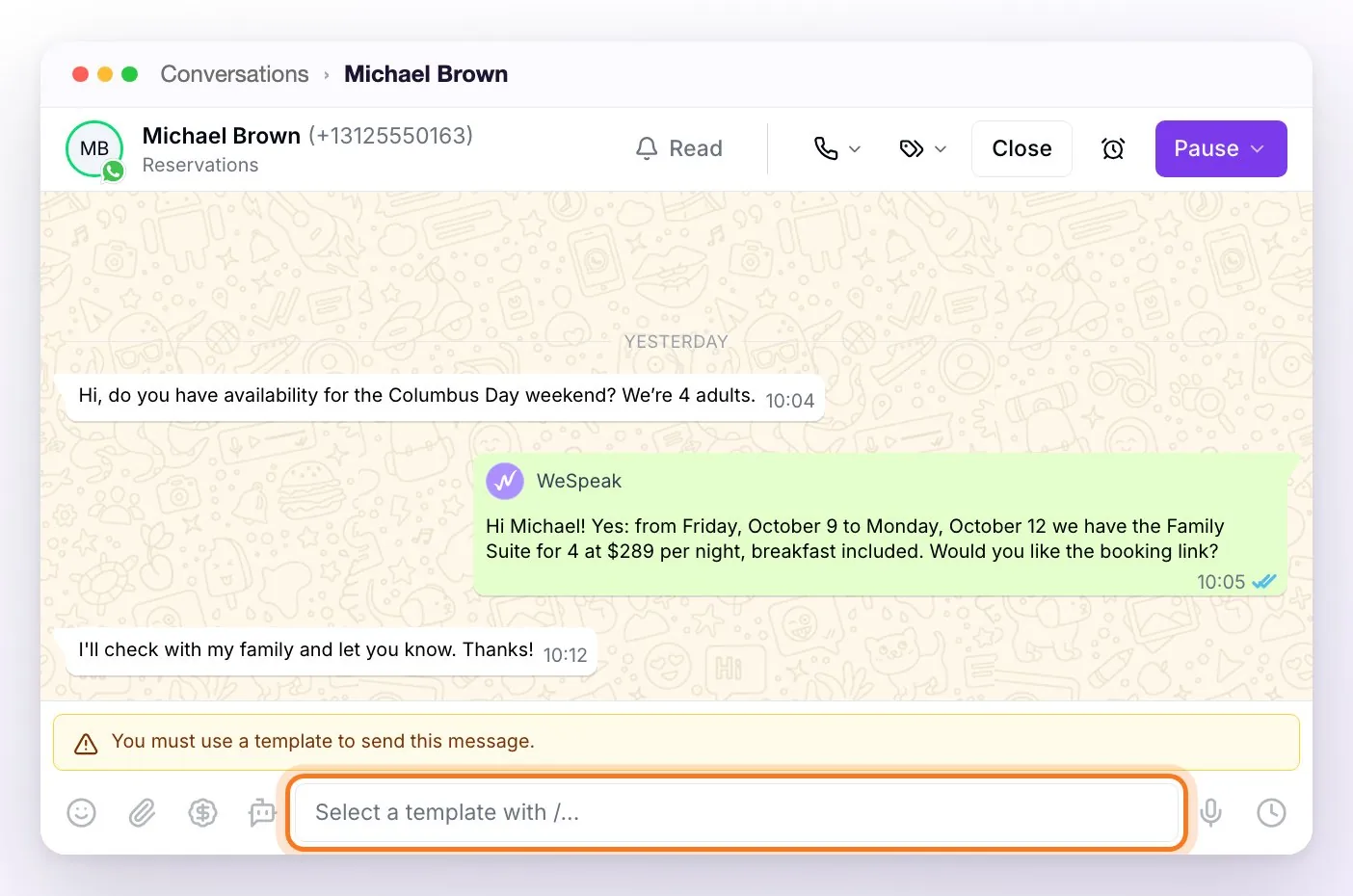Click the 10:05 read receipt checkmarks

1263,582
